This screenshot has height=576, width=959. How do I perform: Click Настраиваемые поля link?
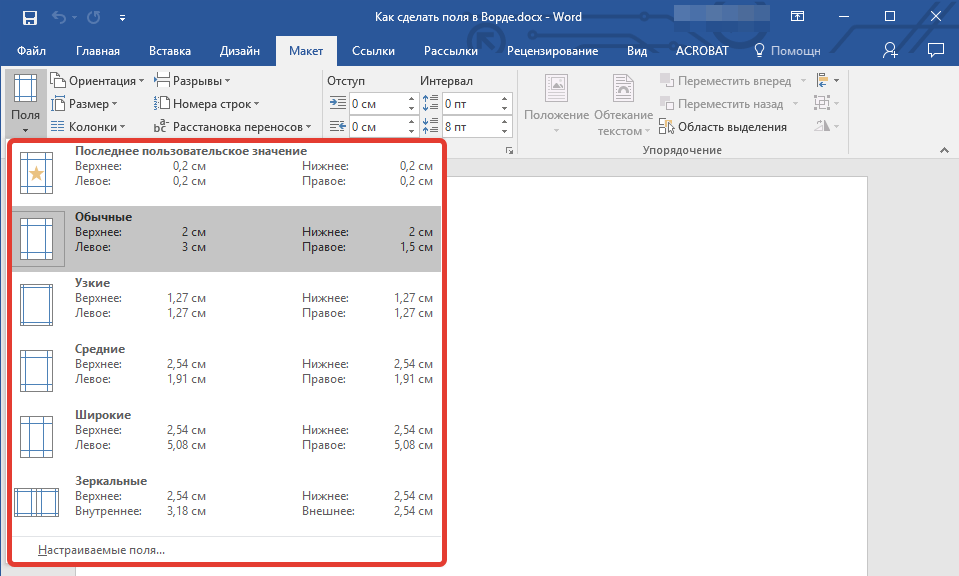point(101,550)
